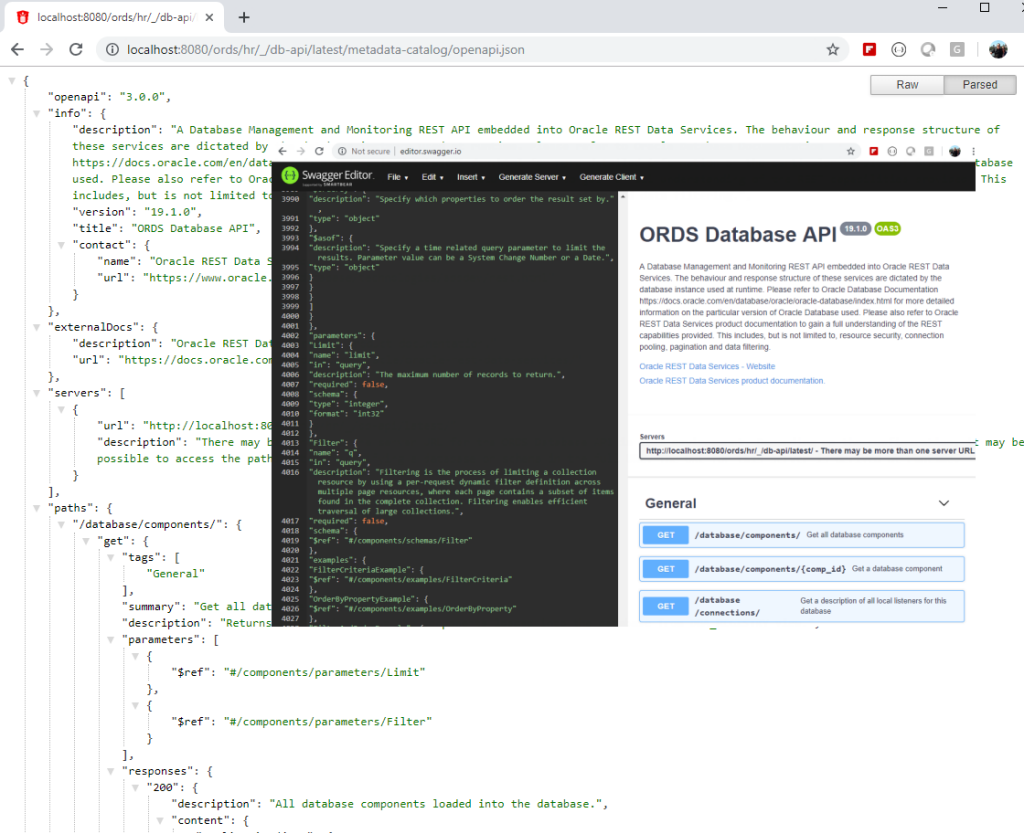Click the editor.swagger.io address field
The image size is (1024, 833).
(x=431, y=151)
